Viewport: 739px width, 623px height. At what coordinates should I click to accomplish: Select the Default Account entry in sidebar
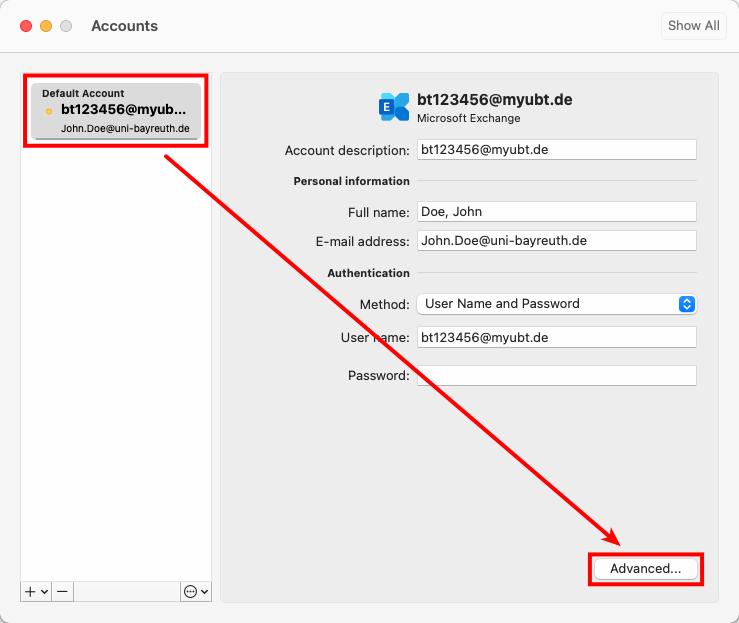[x=116, y=110]
